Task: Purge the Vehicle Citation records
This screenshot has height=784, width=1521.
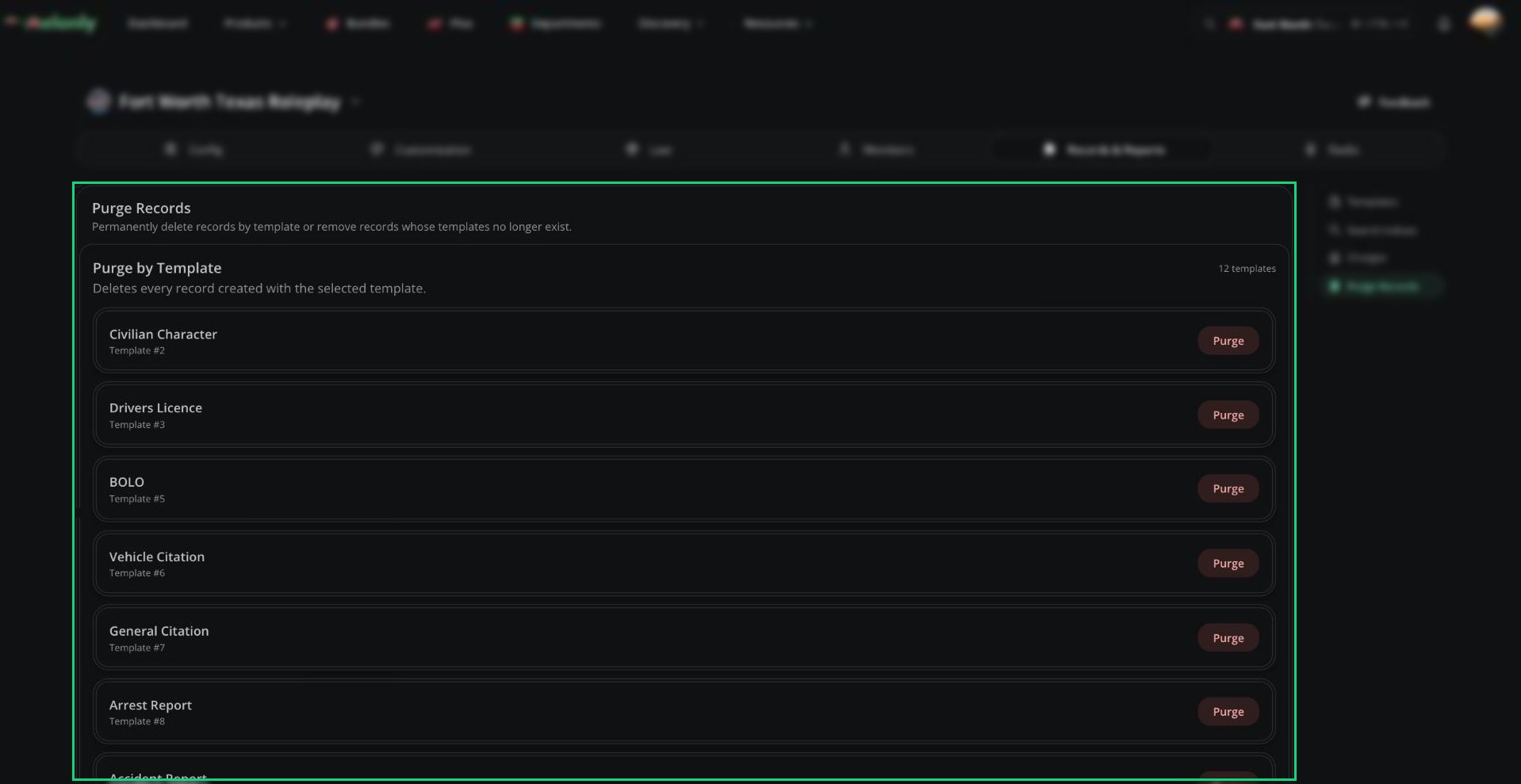Action: tap(1228, 563)
